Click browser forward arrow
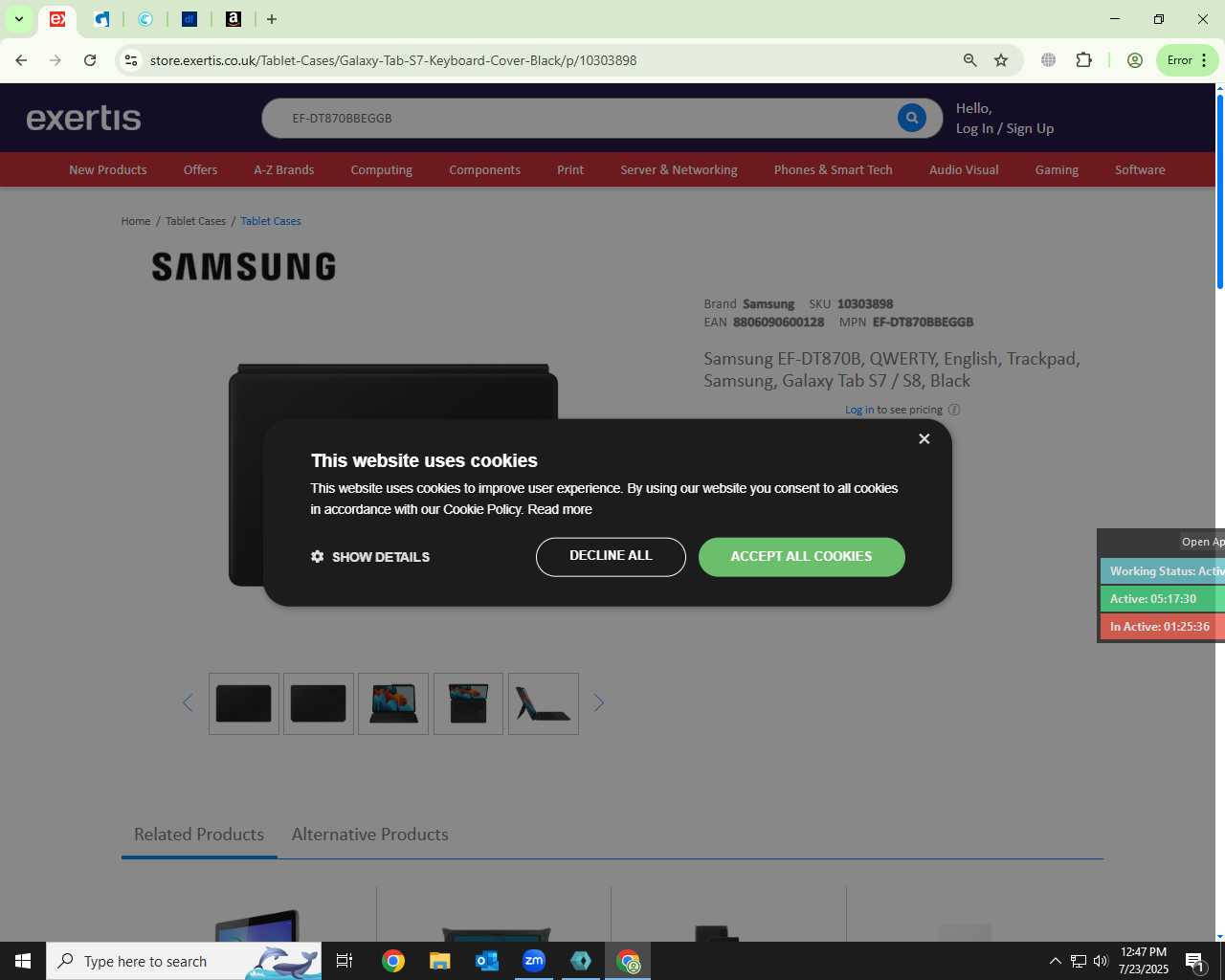 click(56, 60)
